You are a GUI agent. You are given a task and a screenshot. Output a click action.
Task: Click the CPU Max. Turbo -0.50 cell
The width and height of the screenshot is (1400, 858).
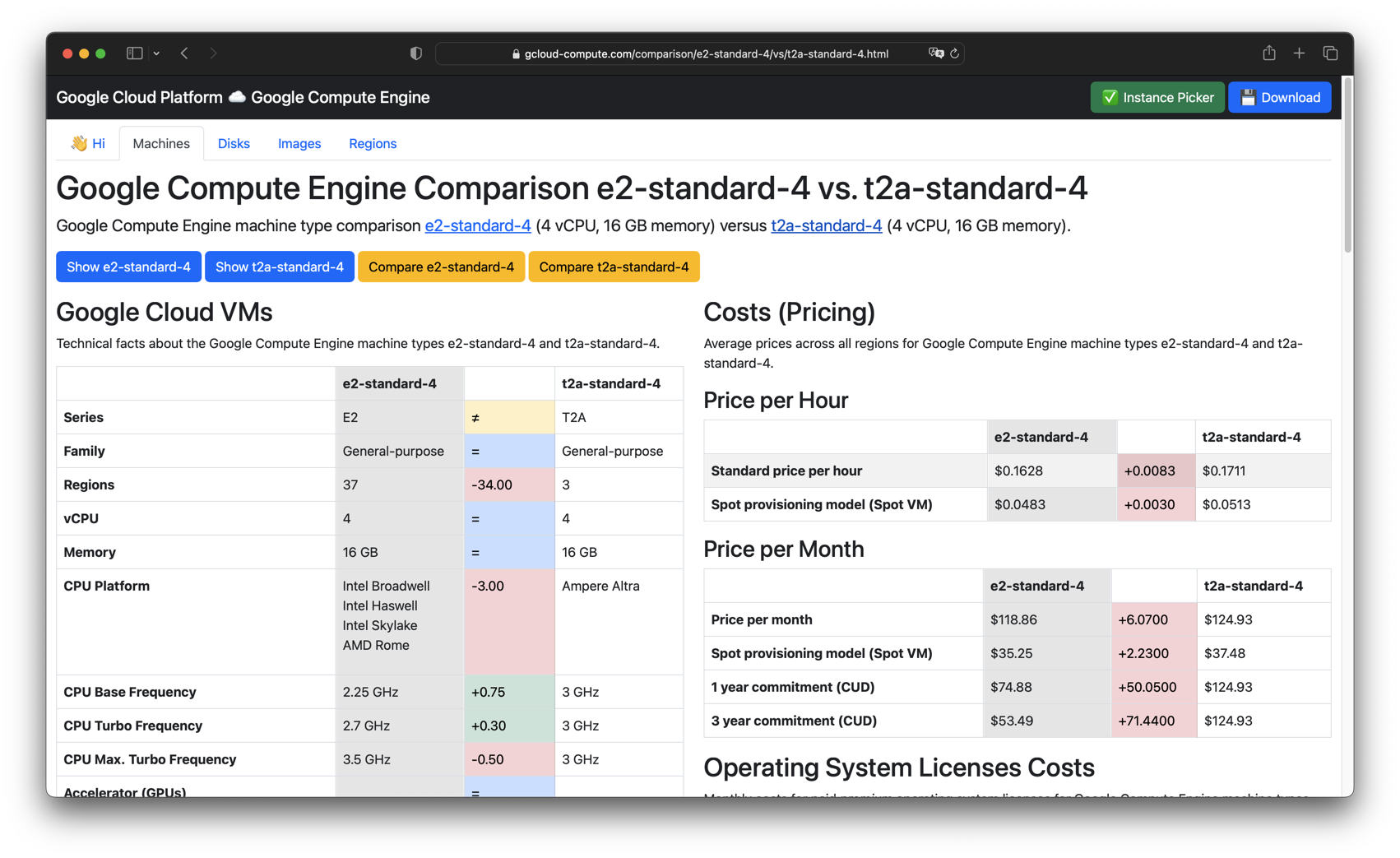coord(509,759)
